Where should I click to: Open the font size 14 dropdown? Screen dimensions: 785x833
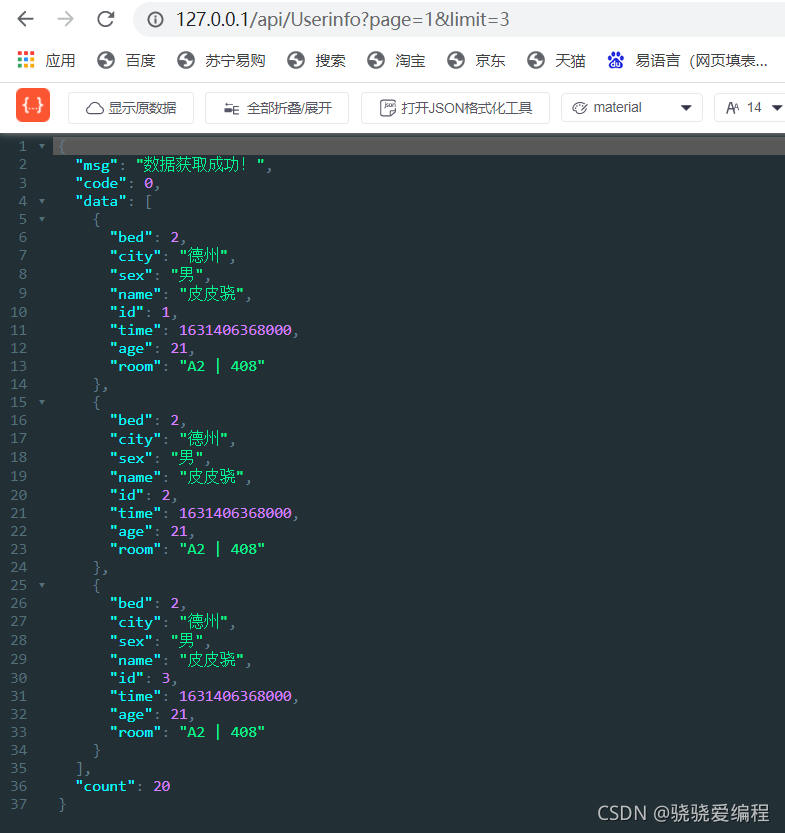point(750,108)
